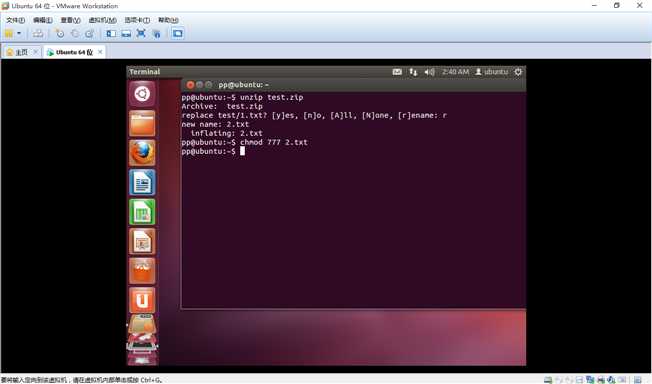Click the 'chmod 777 2.txt' command line
The image size is (652, 384).
244,142
